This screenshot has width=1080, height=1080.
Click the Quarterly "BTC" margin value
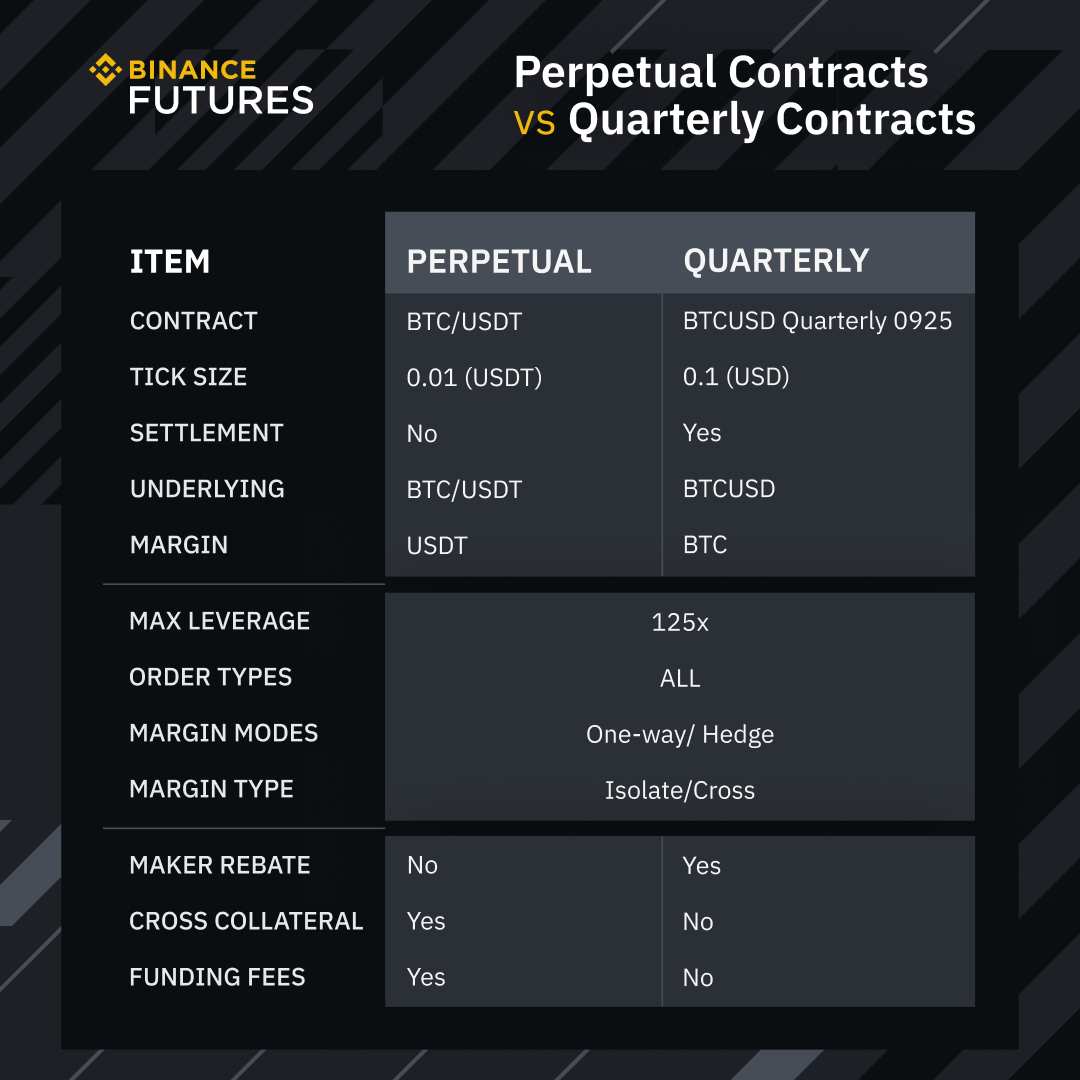coord(705,545)
